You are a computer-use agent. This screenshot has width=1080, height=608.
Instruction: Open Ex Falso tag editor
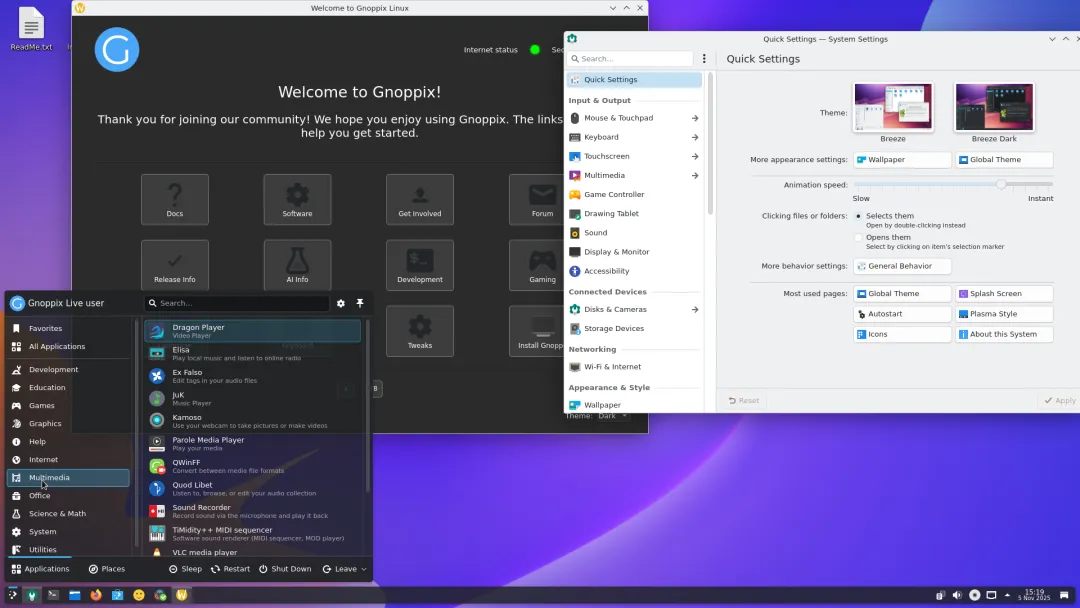(252, 376)
